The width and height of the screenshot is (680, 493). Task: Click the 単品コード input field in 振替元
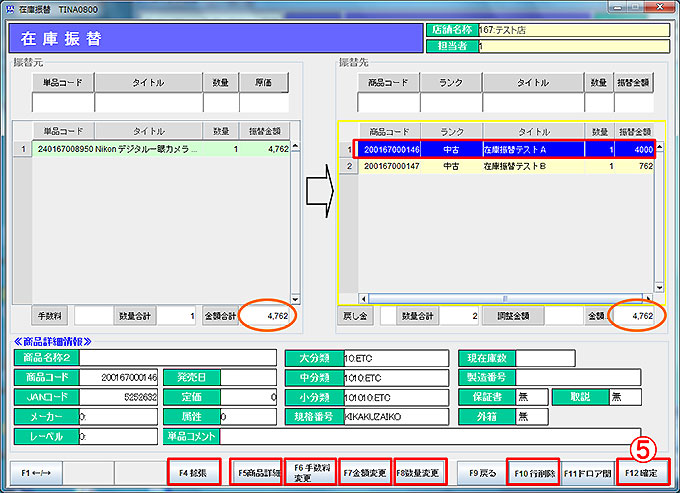62,102
